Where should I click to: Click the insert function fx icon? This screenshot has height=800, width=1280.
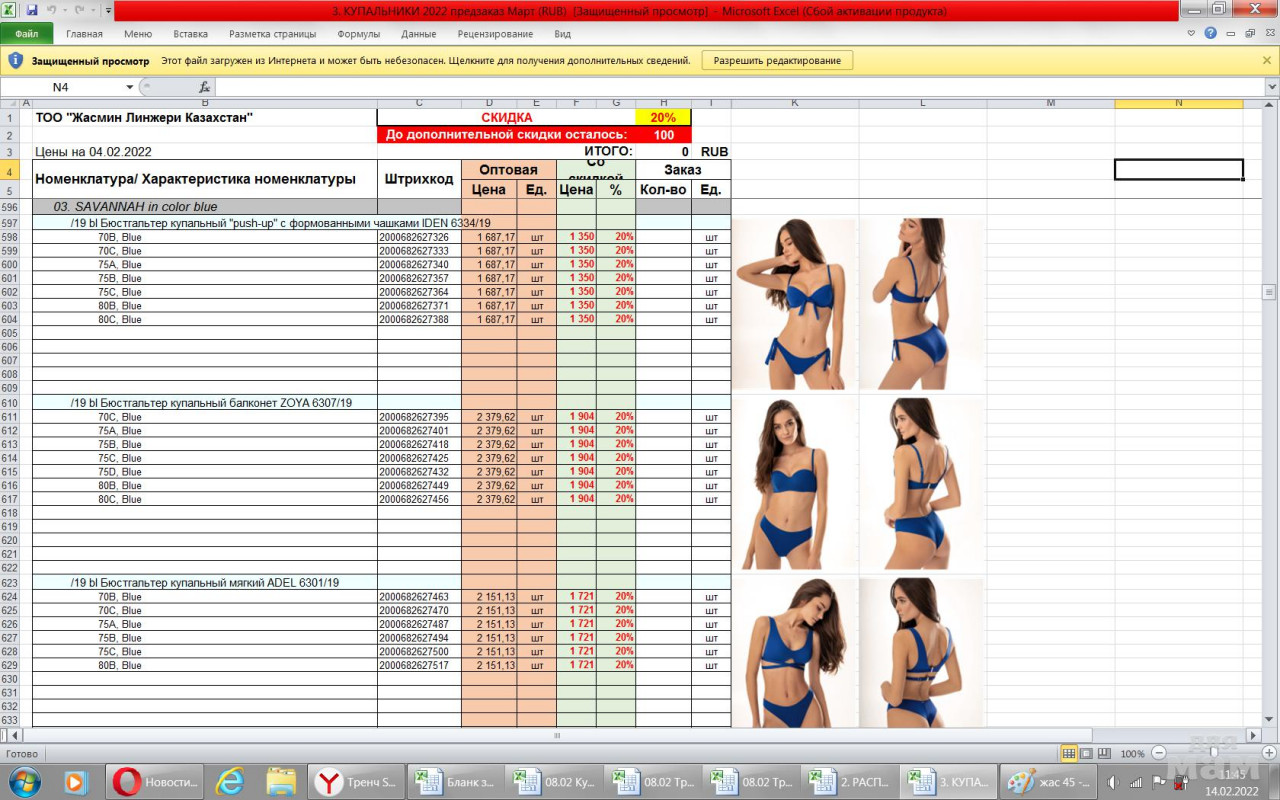[204, 87]
